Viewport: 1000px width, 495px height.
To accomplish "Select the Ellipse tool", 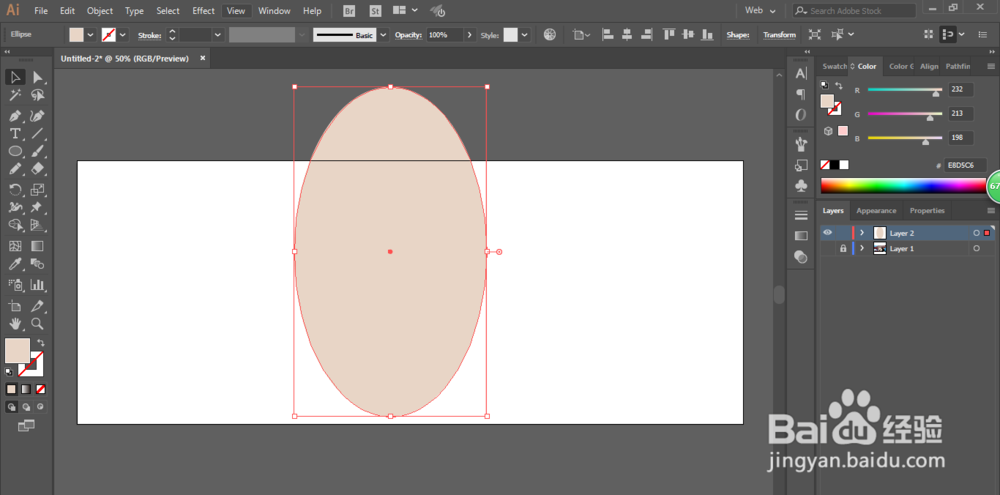I will (x=15, y=151).
